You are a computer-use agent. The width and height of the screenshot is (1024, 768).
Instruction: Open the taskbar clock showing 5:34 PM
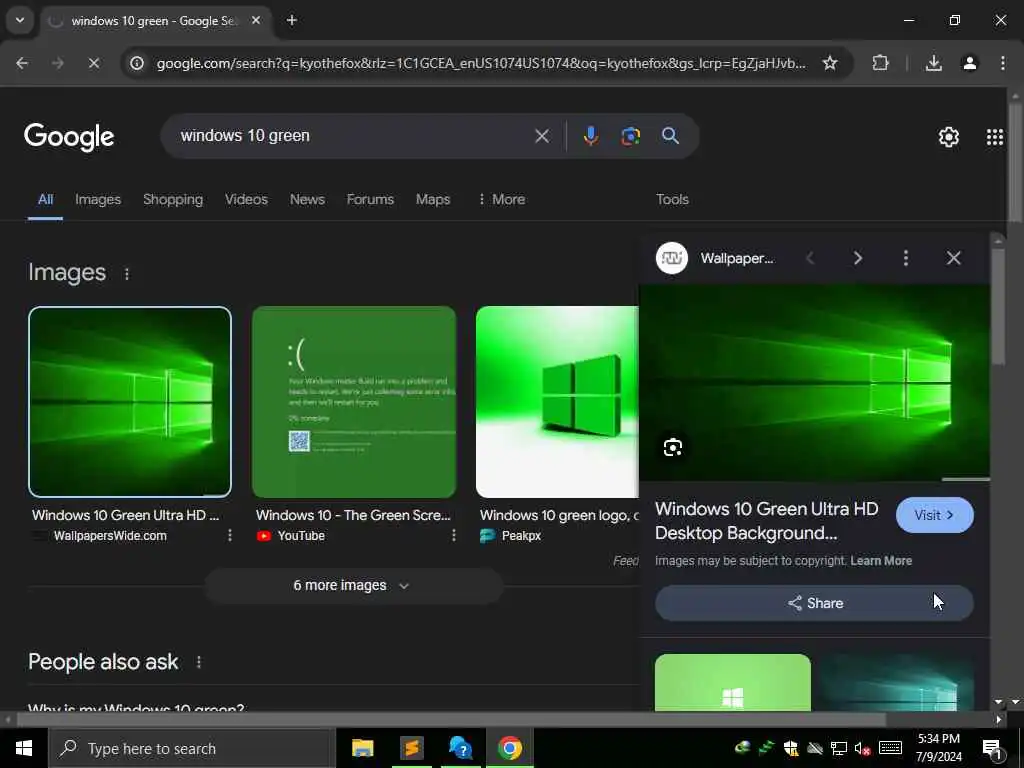pos(939,748)
